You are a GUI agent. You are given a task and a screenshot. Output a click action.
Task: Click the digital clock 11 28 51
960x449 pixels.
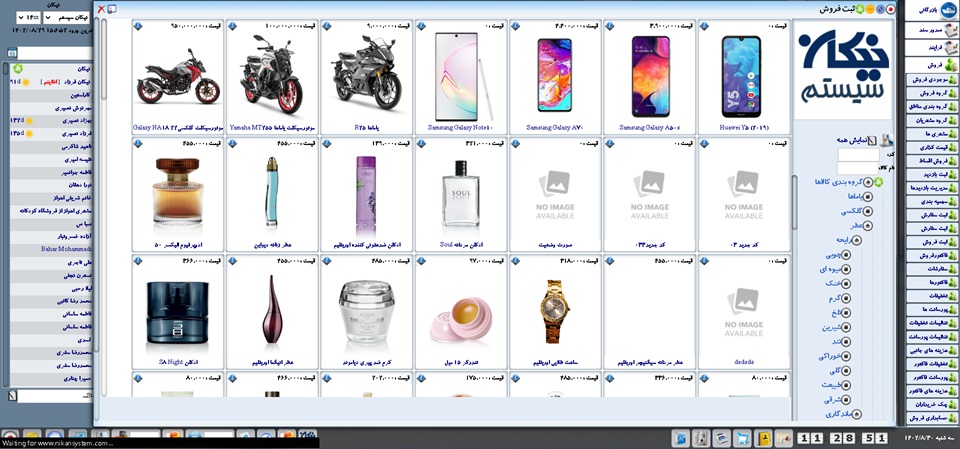[x=842, y=438]
